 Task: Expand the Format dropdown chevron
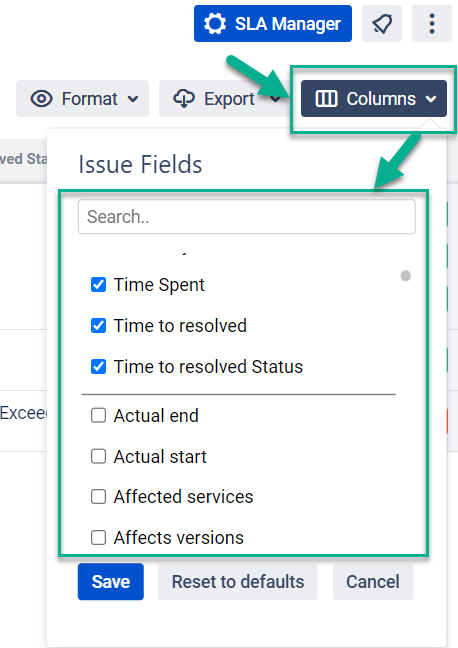click(133, 99)
